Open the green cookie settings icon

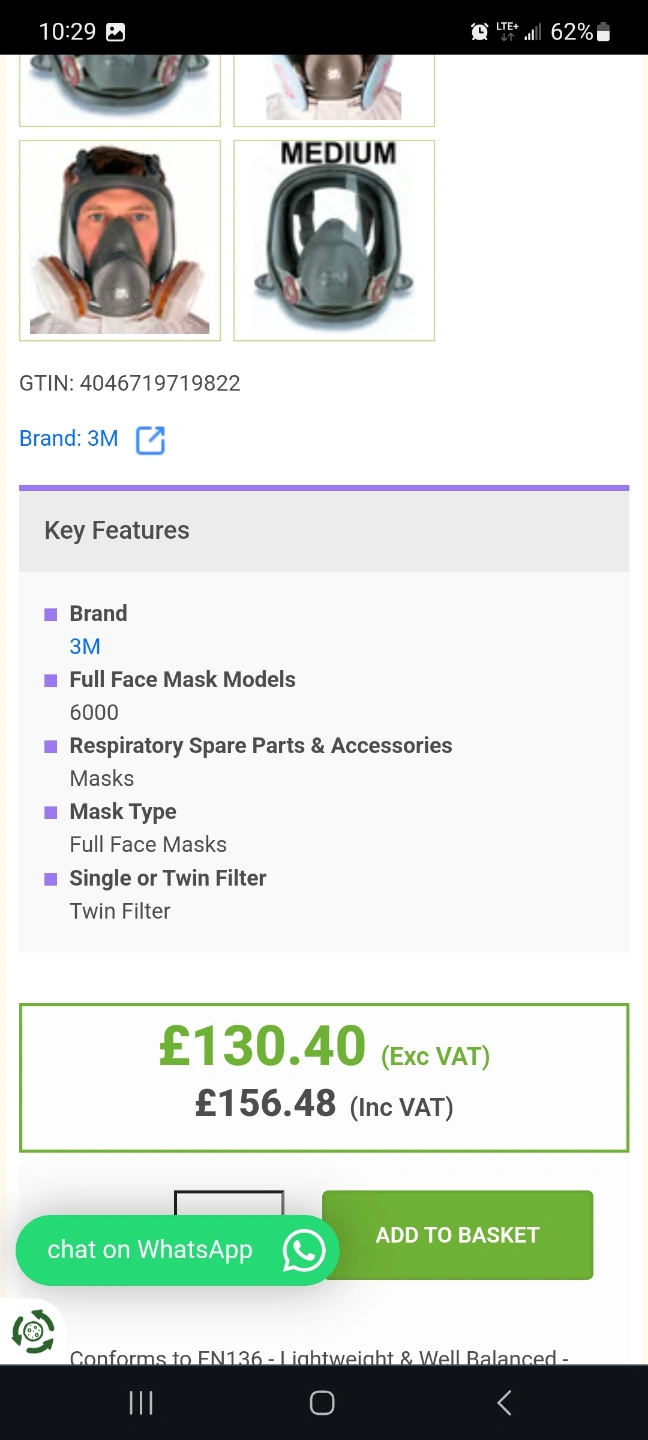pos(33,1332)
